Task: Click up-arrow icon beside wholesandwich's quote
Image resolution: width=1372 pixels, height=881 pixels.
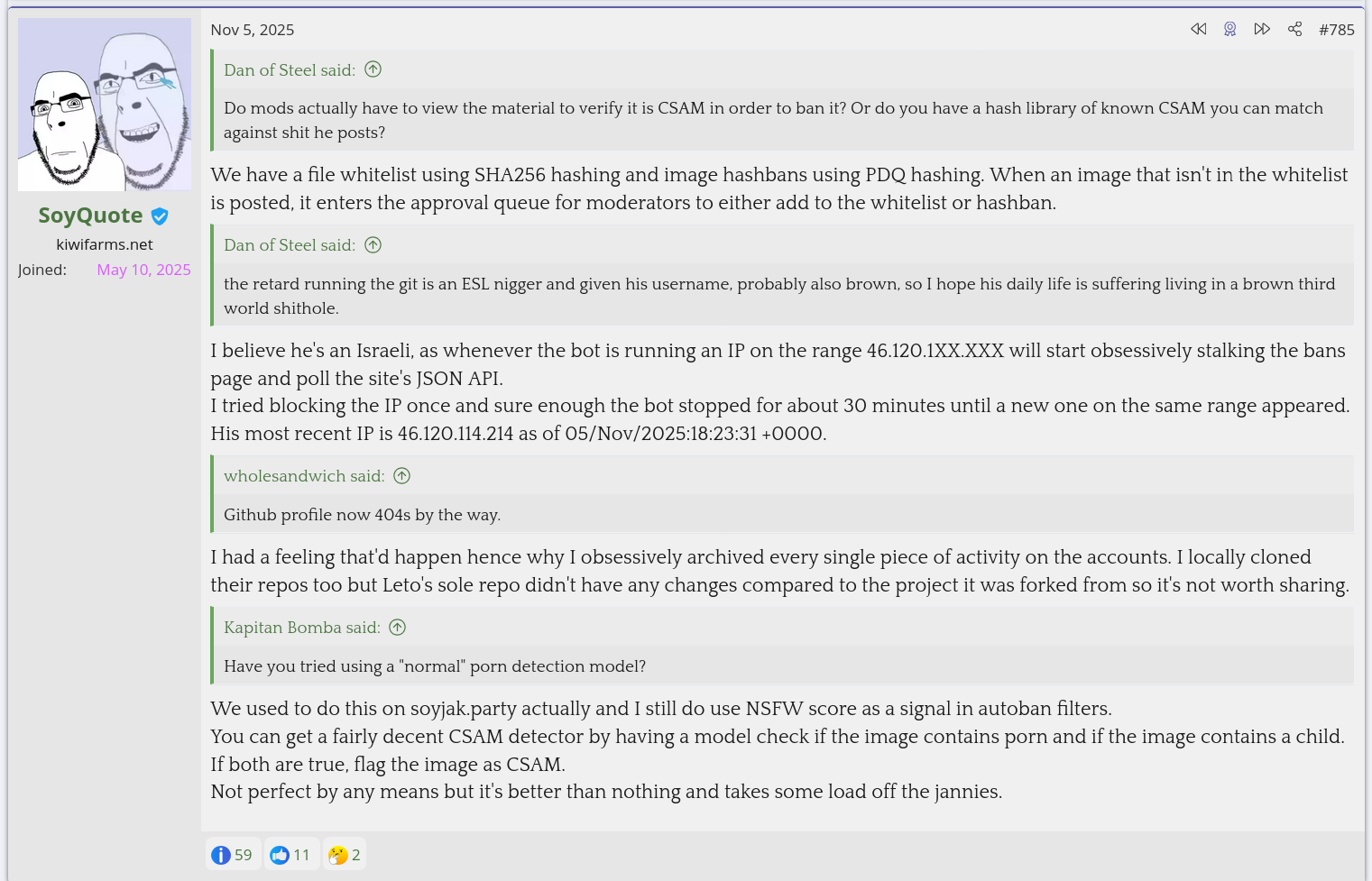Action: (402, 475)
